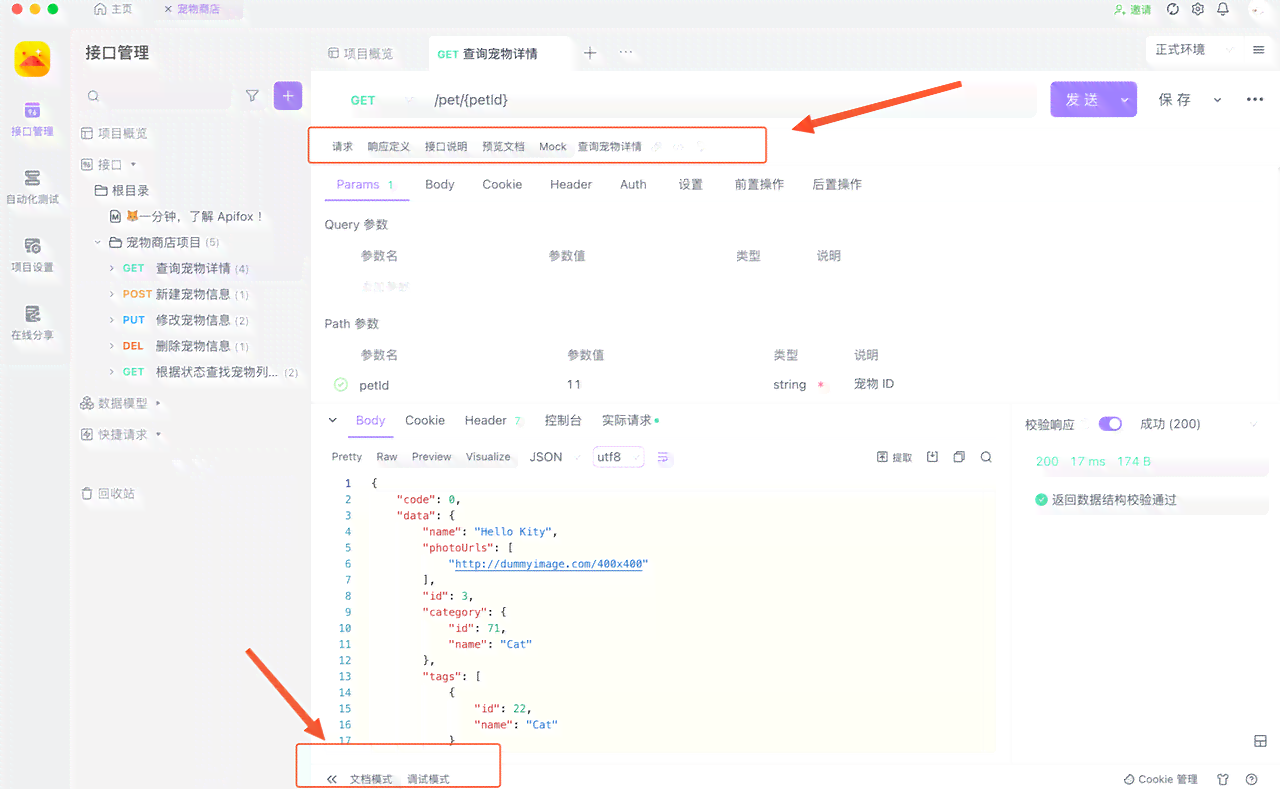Search the response body with the magnifier
This screenshot has height=789, width=1280.
[986, 457]
